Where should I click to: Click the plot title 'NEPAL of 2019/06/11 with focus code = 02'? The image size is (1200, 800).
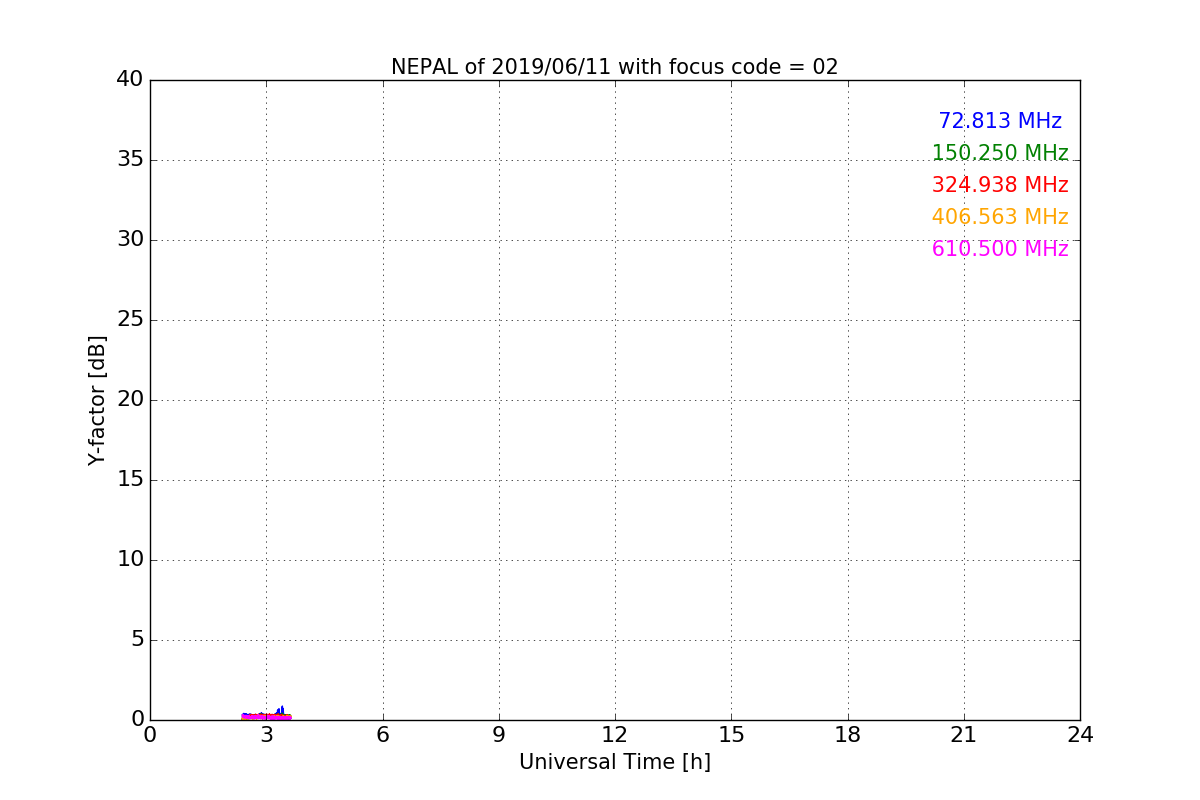coord(614,67)
